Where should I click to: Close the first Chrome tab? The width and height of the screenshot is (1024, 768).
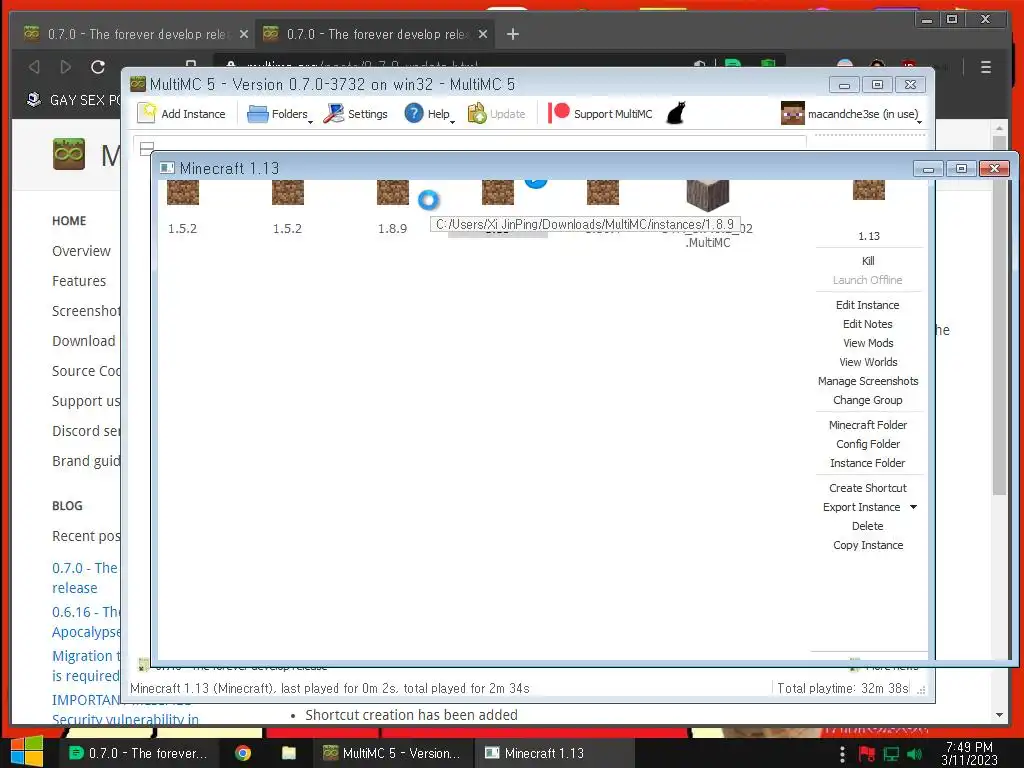tap(244, 34)
